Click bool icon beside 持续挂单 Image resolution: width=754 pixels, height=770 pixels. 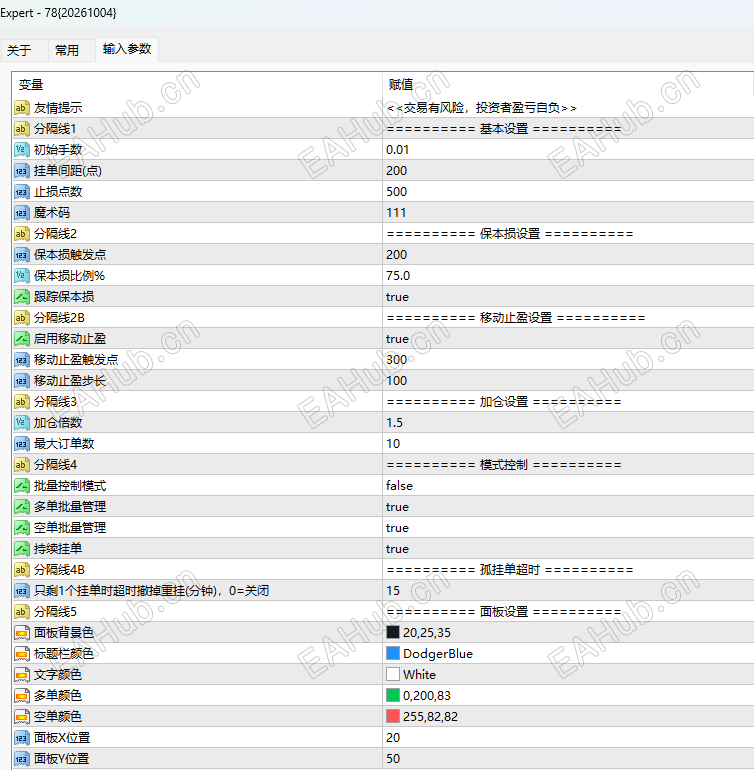coord(22,549)
